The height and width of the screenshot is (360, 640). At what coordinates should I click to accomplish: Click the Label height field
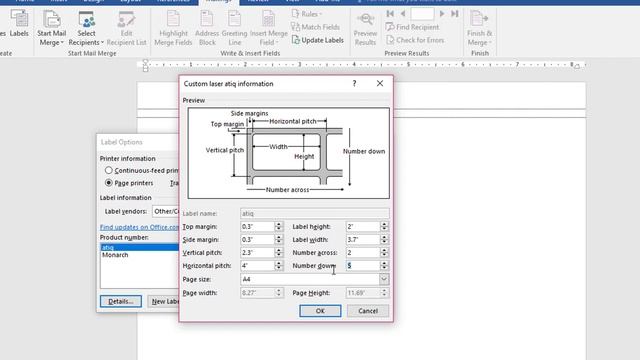(363, 227)
